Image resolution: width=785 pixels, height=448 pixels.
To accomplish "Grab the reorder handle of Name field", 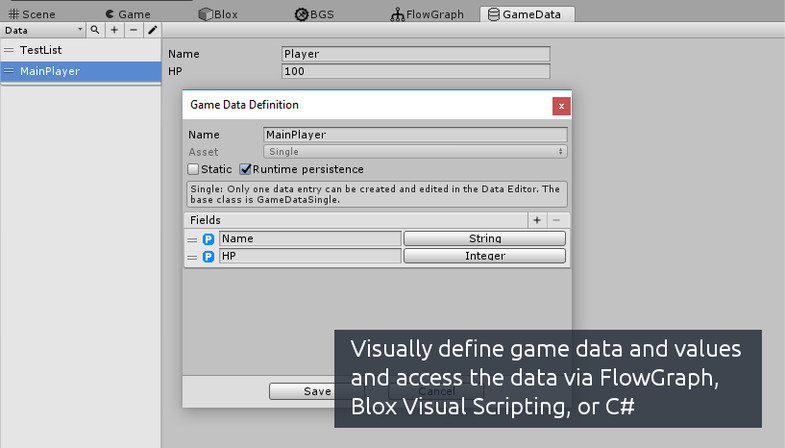I will point(192,239).
